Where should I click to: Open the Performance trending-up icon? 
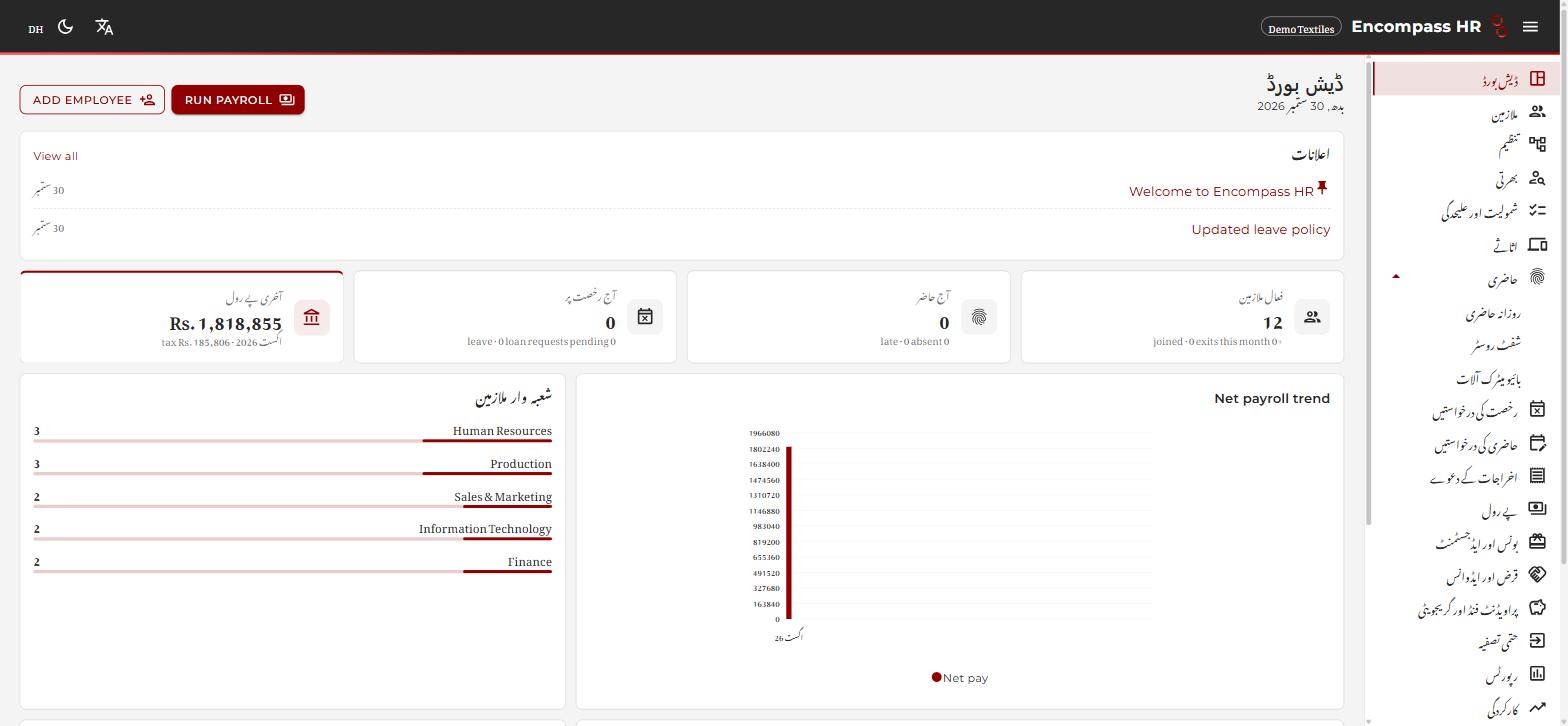click(x=1537, y=706)
